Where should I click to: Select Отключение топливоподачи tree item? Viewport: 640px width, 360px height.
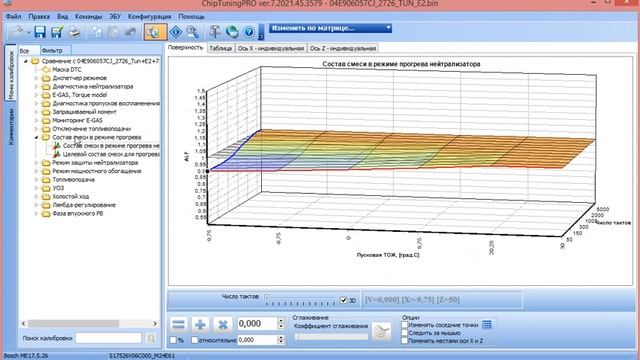point(91,129)
